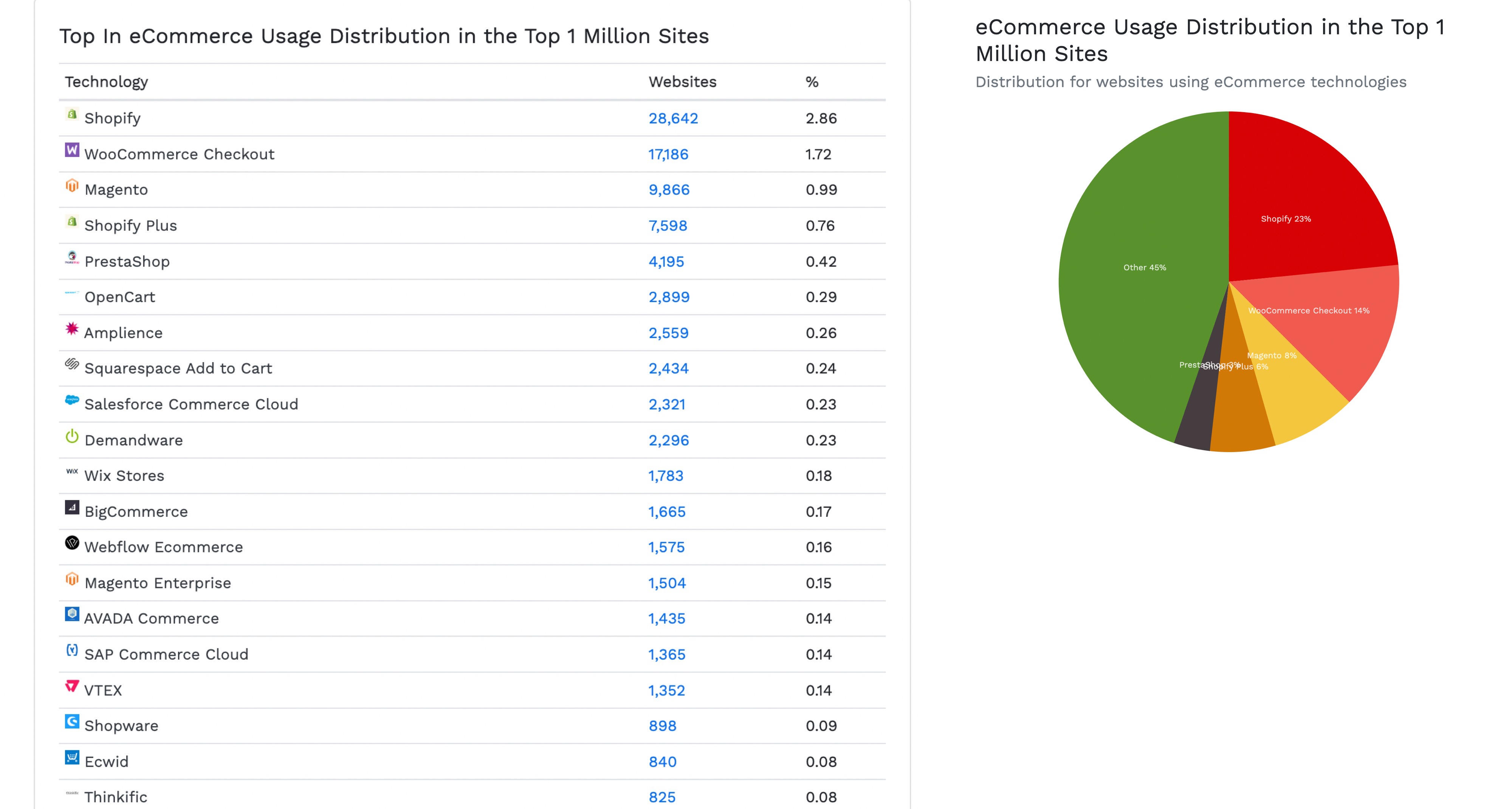This screenshot has width=1512, height=809.
Task: Open the Wix Stores link
Action: pos(124,476)
